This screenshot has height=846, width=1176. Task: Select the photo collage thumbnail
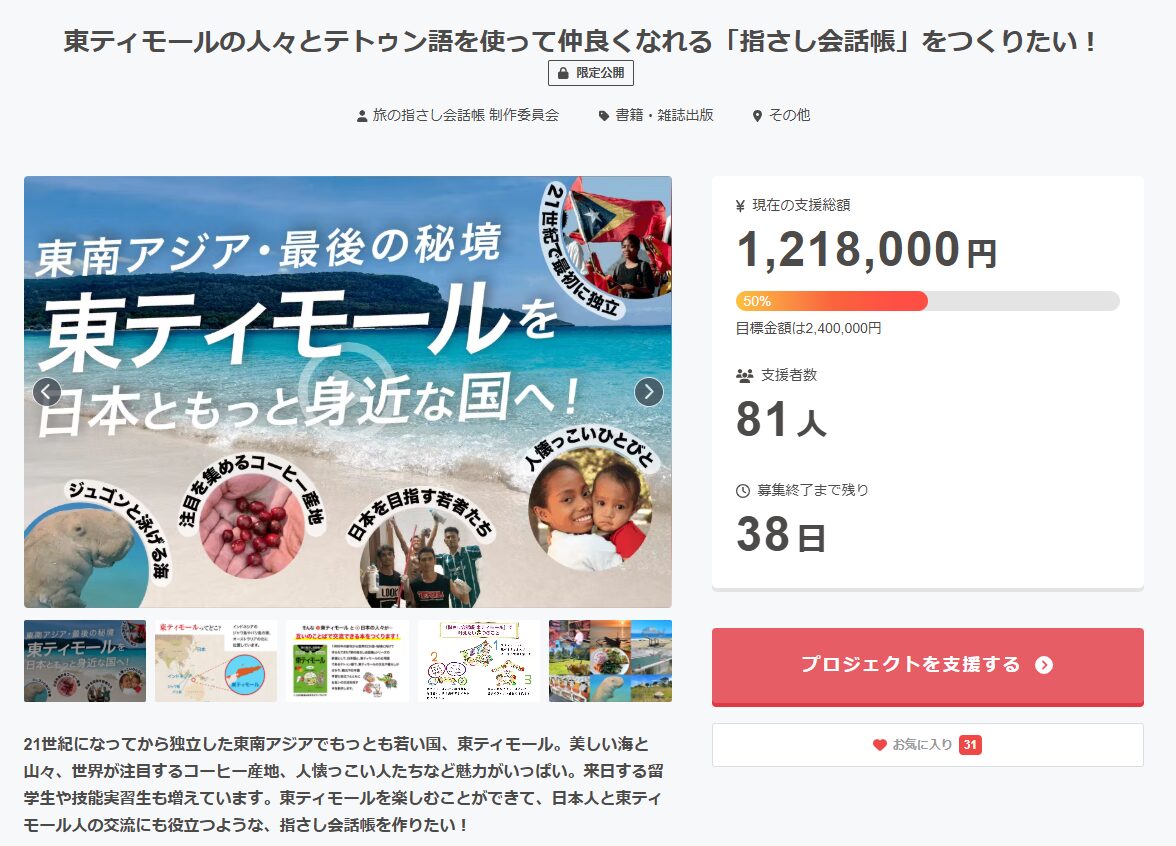[610, 661]
